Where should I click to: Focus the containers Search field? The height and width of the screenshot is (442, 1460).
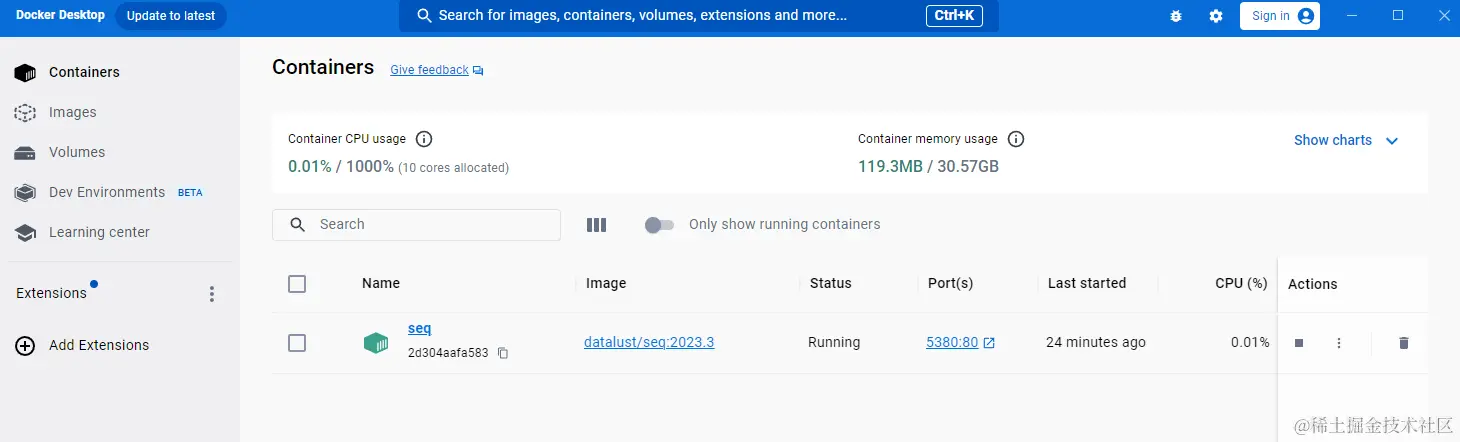(416, 224)
